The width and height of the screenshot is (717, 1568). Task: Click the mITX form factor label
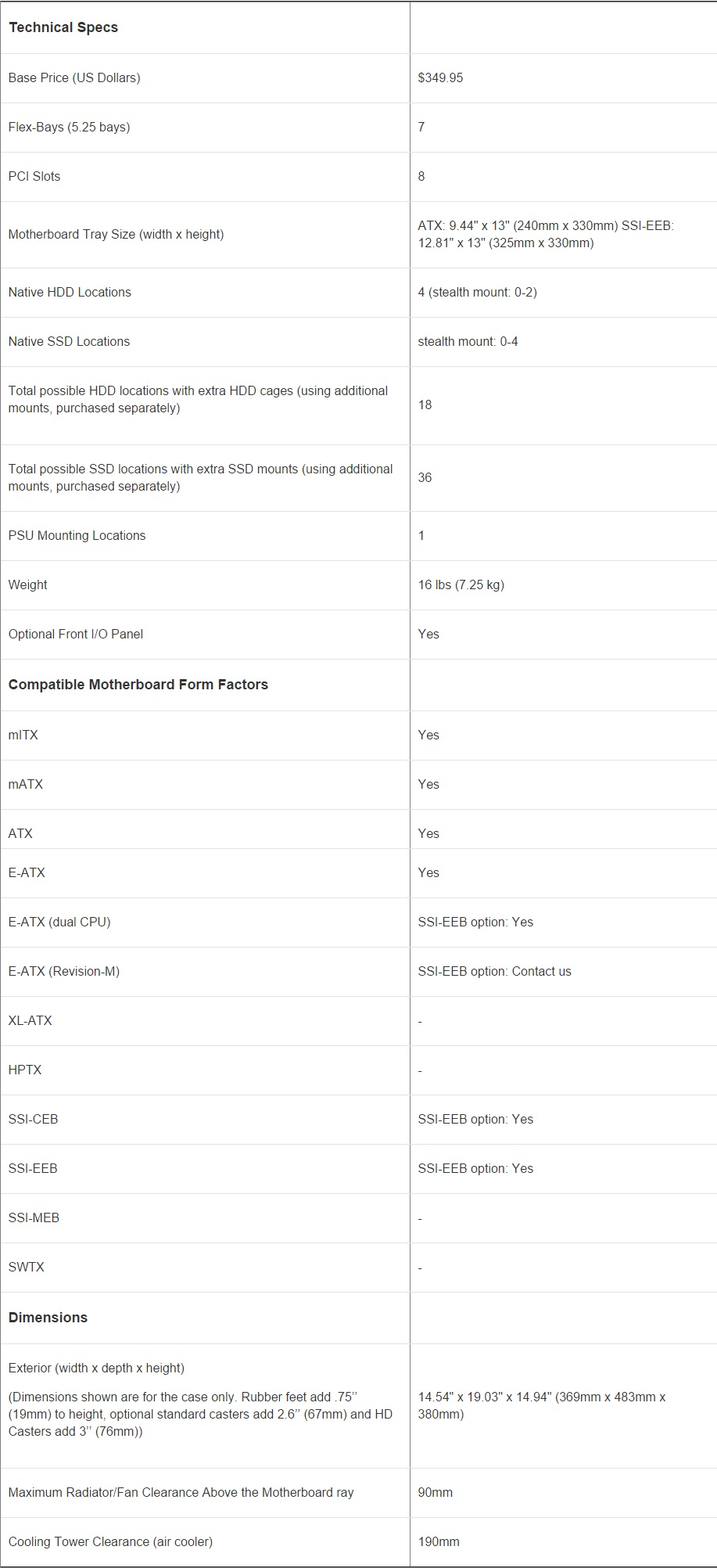click(23, 735)
